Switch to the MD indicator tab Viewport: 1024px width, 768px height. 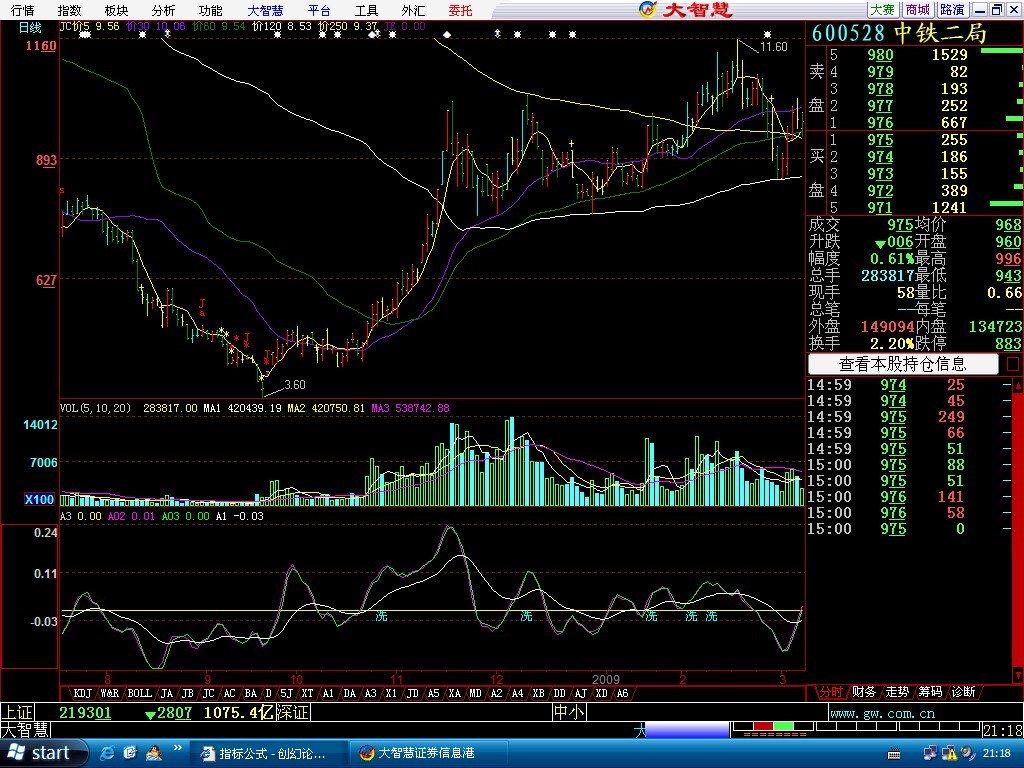(475, 693)
